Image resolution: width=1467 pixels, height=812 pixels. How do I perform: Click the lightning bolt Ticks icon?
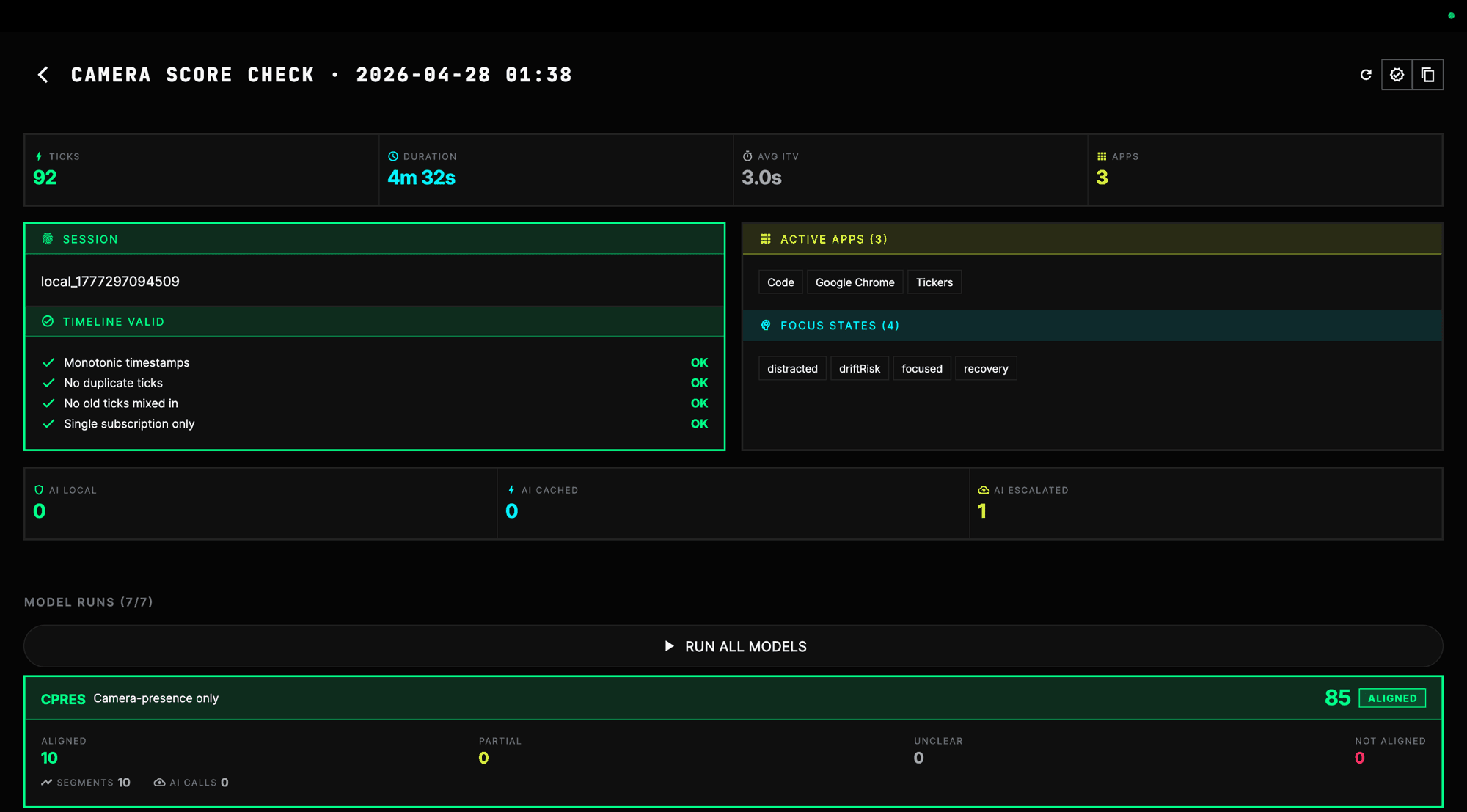click(39, 156)
